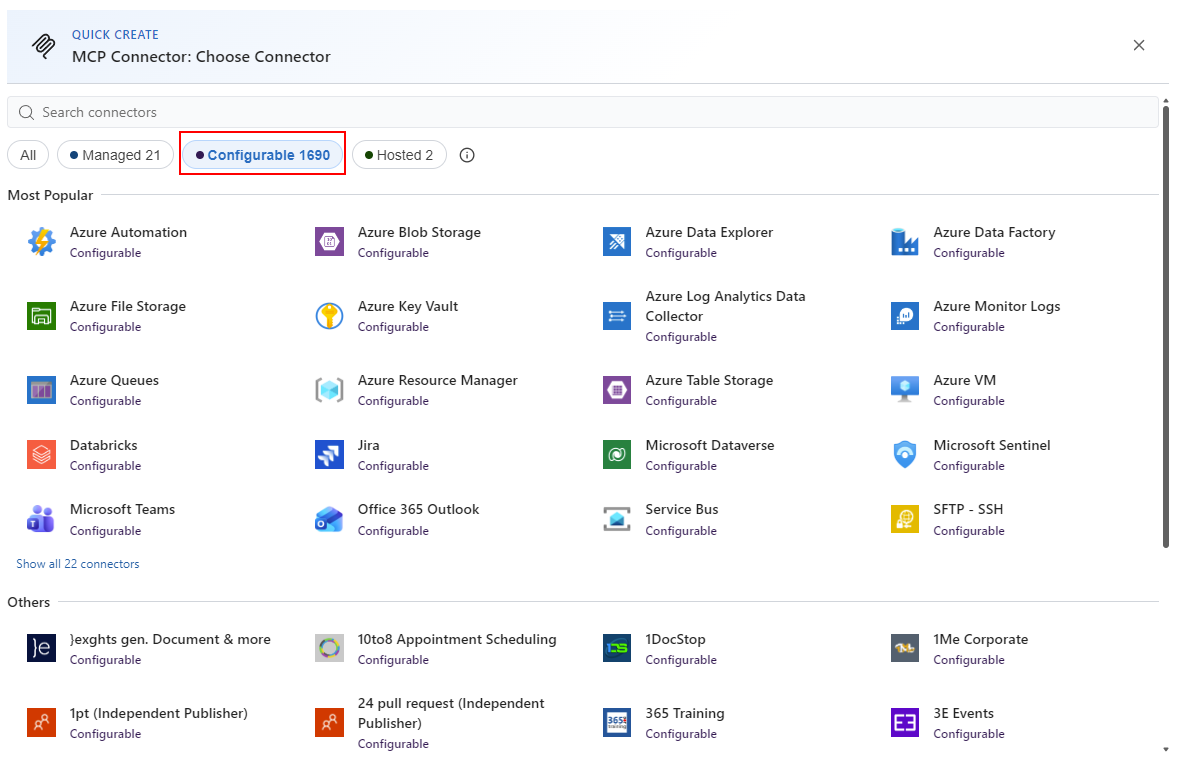
Task: Choose the 3E Events icon
Action: [x=905, y=722]
